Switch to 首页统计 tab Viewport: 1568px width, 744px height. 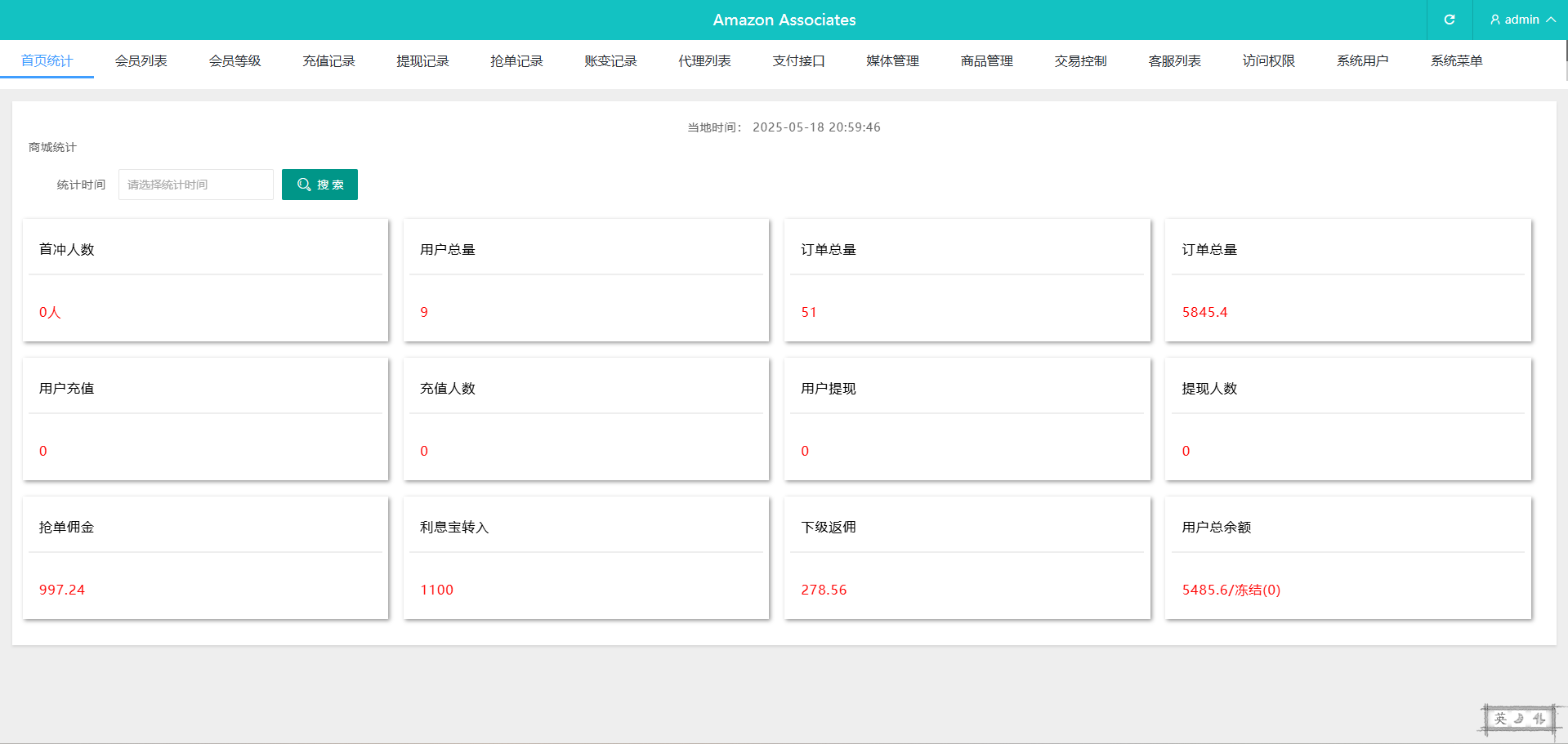coord(47,61)
